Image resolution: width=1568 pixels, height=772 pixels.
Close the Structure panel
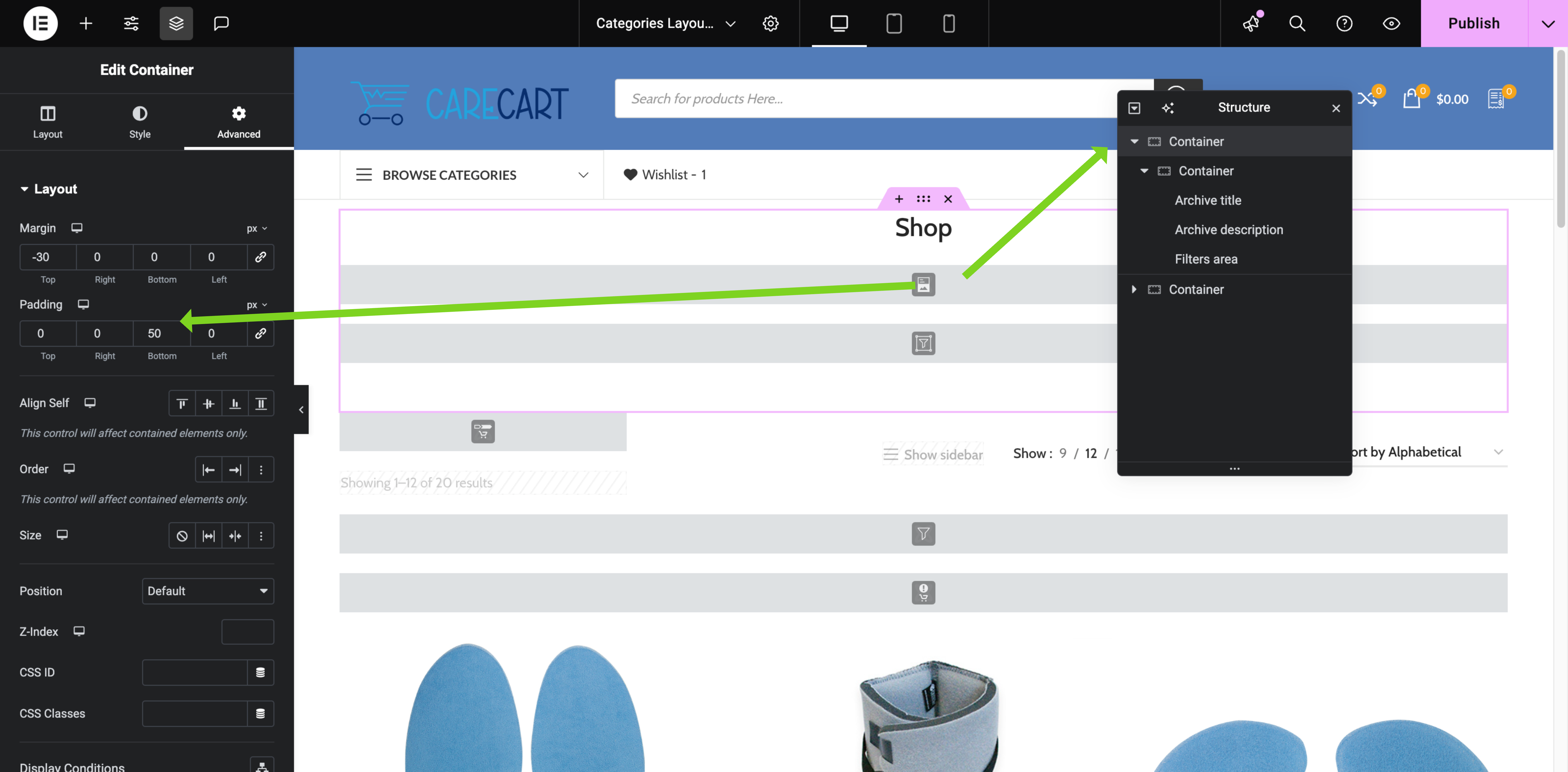click(1336, 108)
